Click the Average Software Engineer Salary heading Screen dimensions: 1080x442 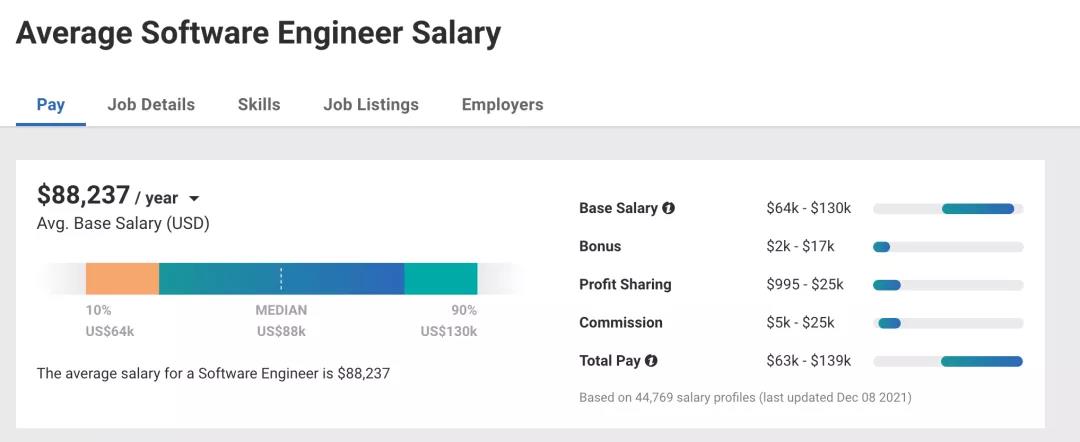point(258,34)
